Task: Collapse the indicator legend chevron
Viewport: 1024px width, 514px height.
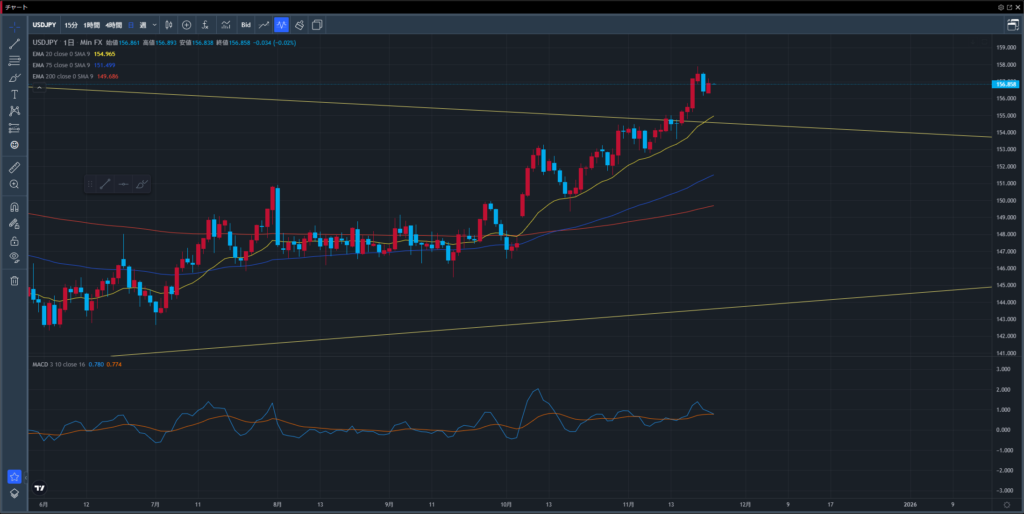Action: point(41,88)
